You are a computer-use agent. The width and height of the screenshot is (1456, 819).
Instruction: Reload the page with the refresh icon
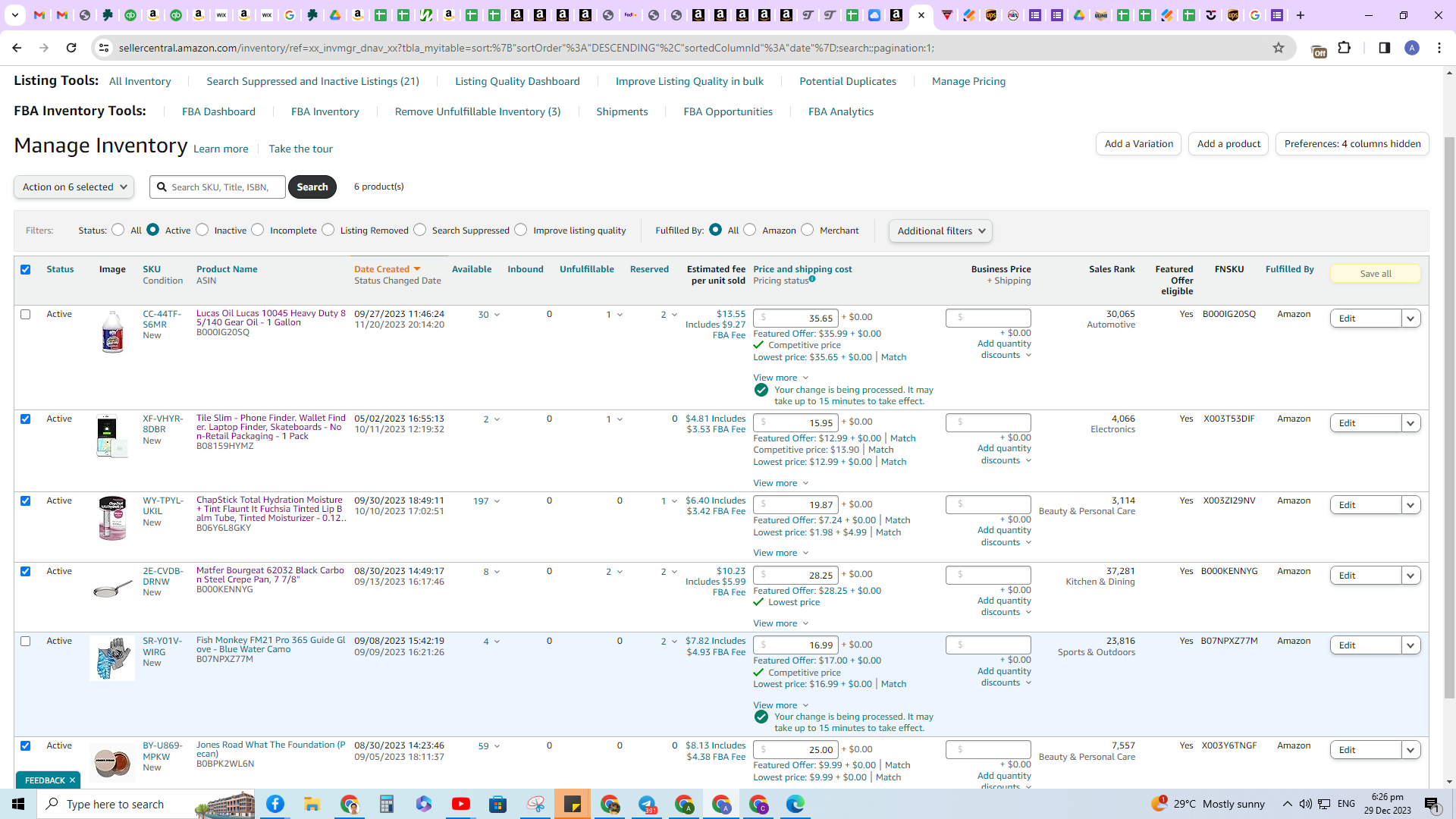point(71,48)
